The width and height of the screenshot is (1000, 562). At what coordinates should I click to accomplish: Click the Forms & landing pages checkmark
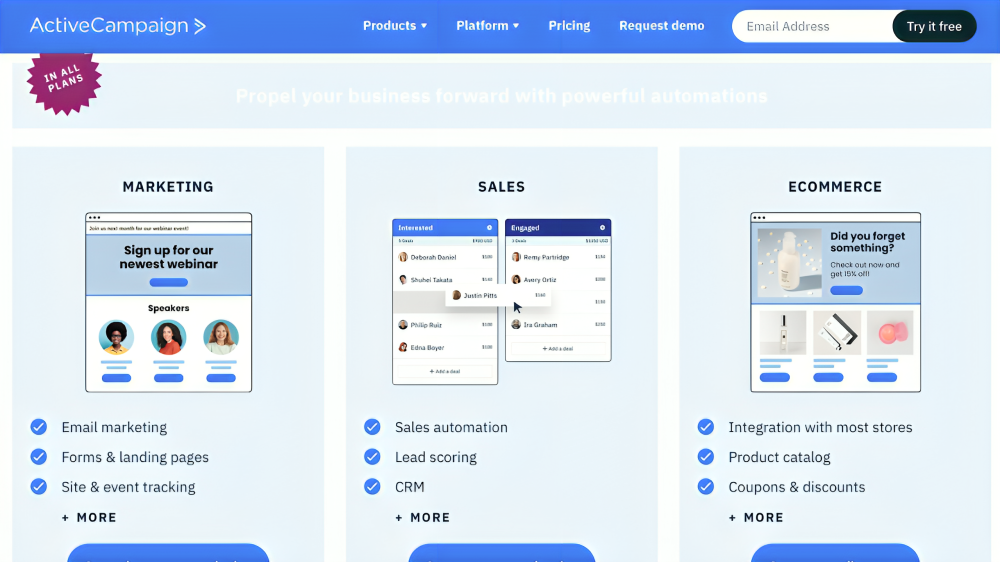pos(39,457)
